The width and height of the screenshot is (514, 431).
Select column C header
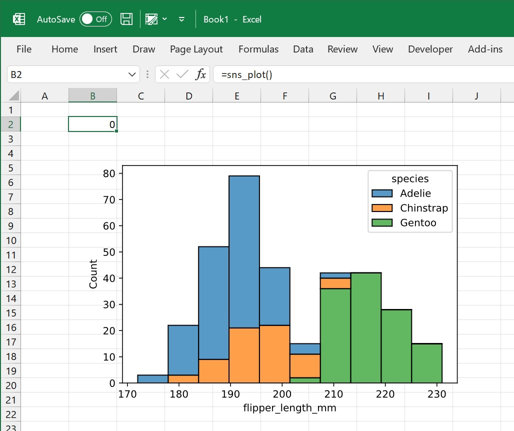tap(141, 96)
